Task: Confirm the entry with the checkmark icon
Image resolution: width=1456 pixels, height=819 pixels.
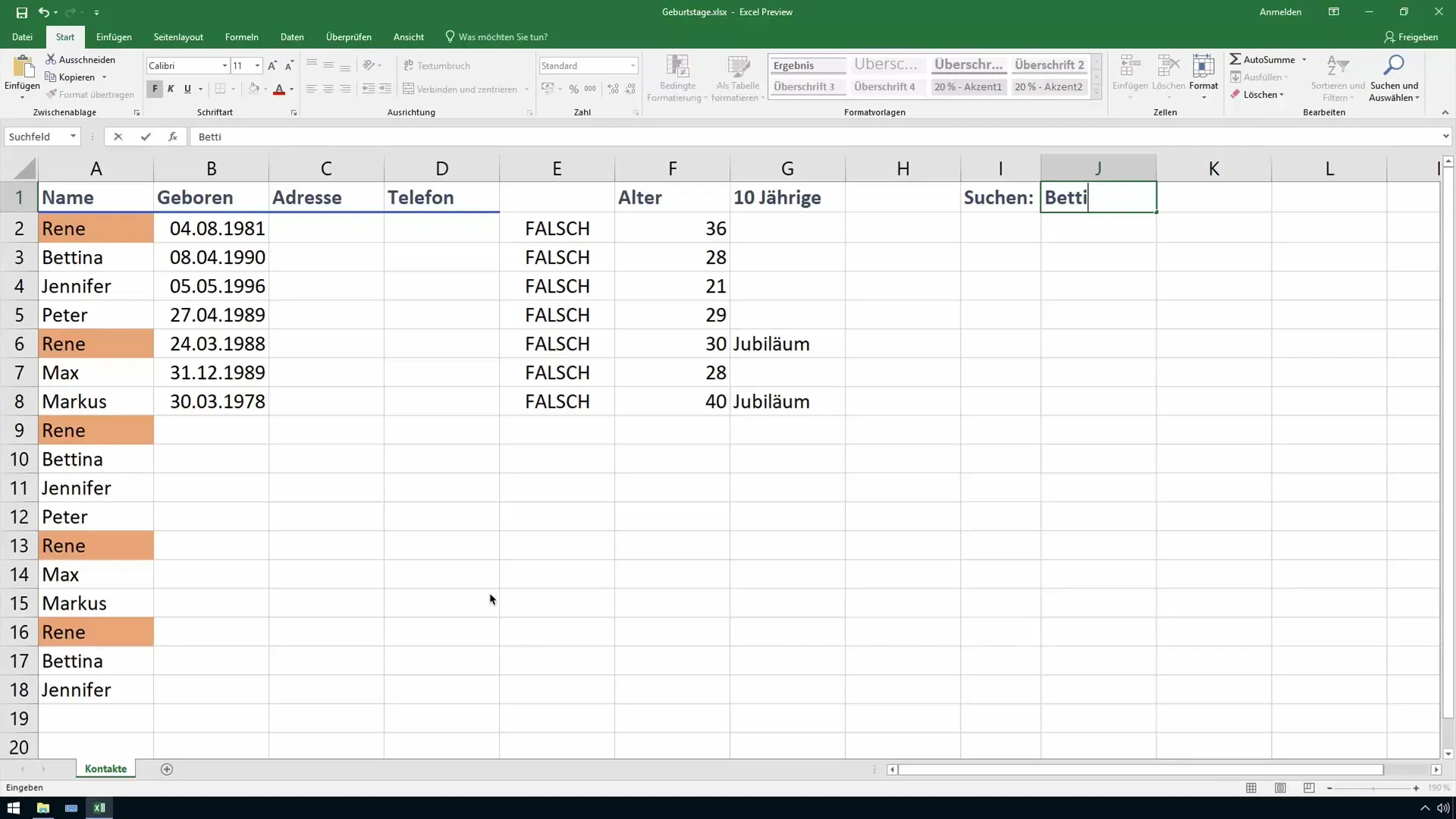Action: point(145,136)
